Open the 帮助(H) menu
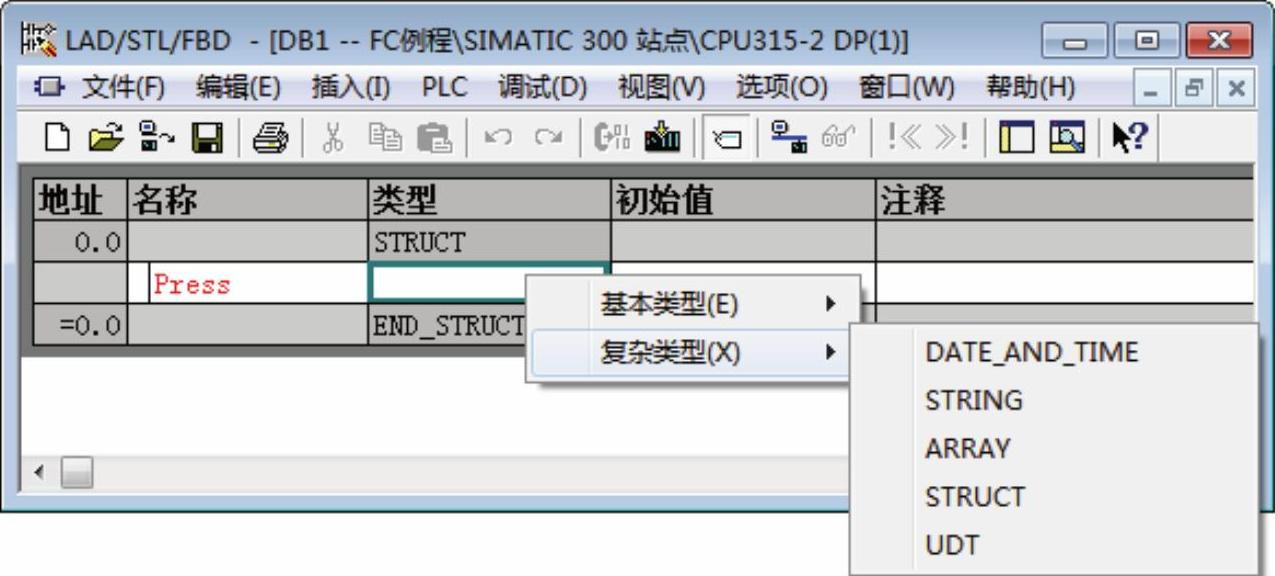The height and width of the screenshot is (576, 1275). [x=1031, y=88]
